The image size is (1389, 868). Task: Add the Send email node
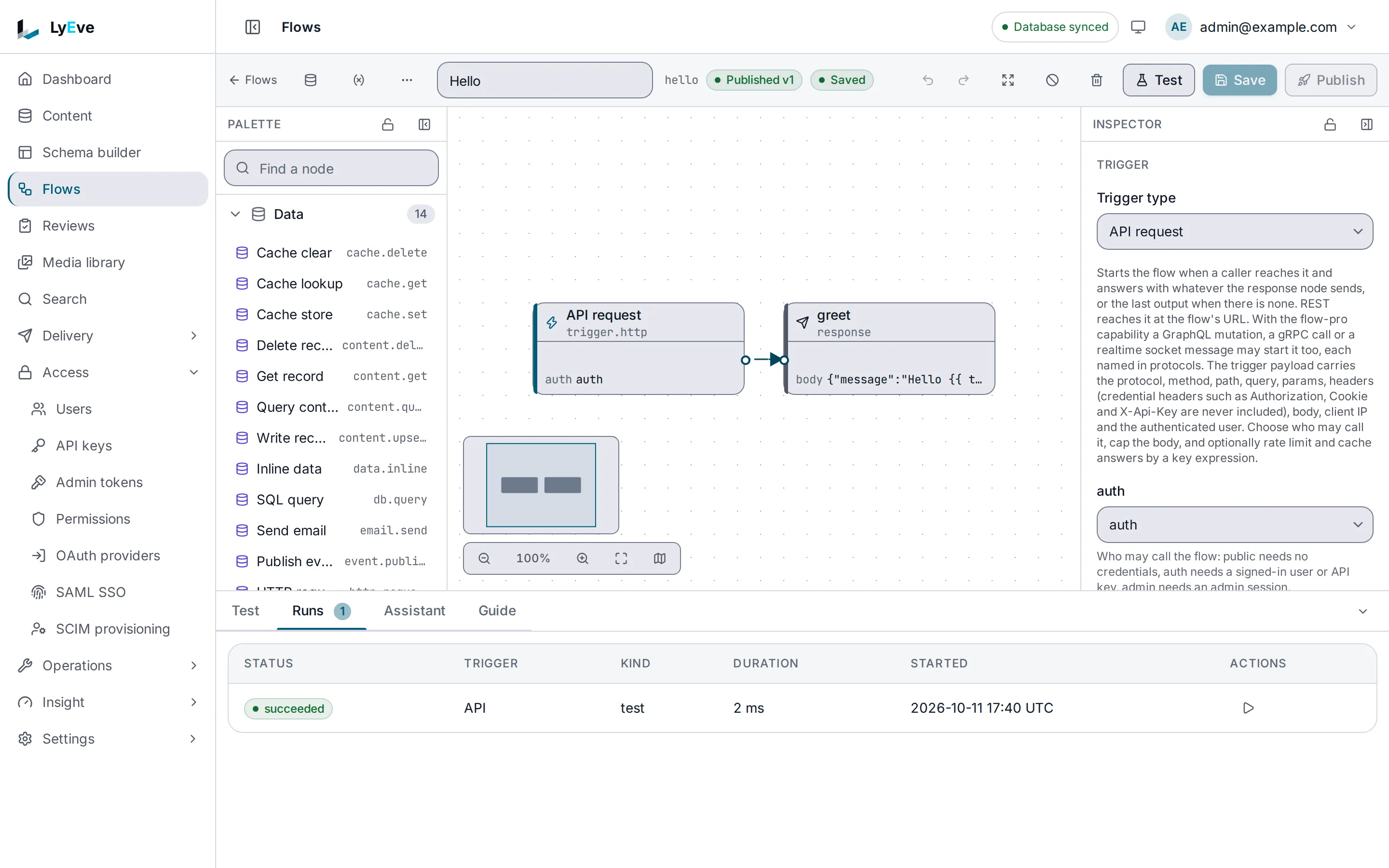pyautogui.click(x=331, y=530)
